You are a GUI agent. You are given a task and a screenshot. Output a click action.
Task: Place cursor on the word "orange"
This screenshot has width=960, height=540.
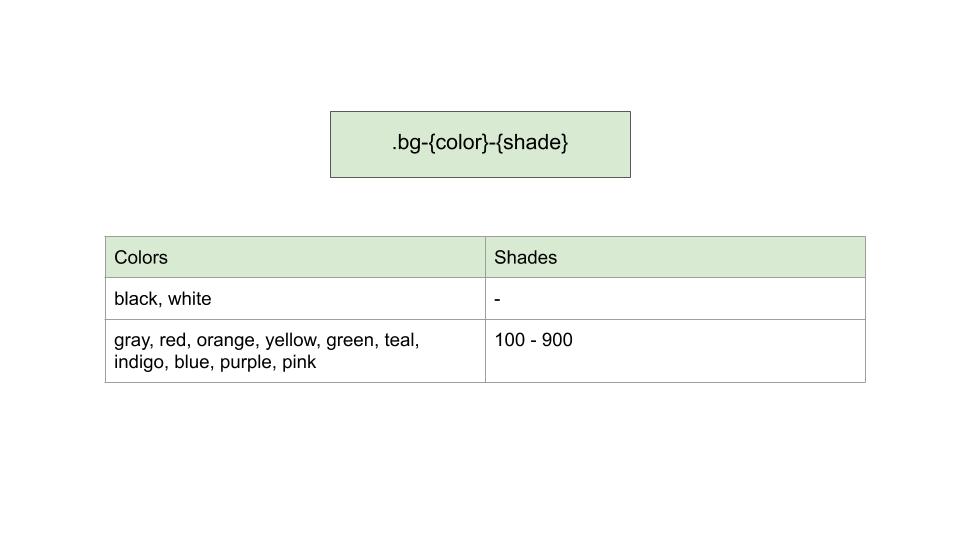click(225, 341)
